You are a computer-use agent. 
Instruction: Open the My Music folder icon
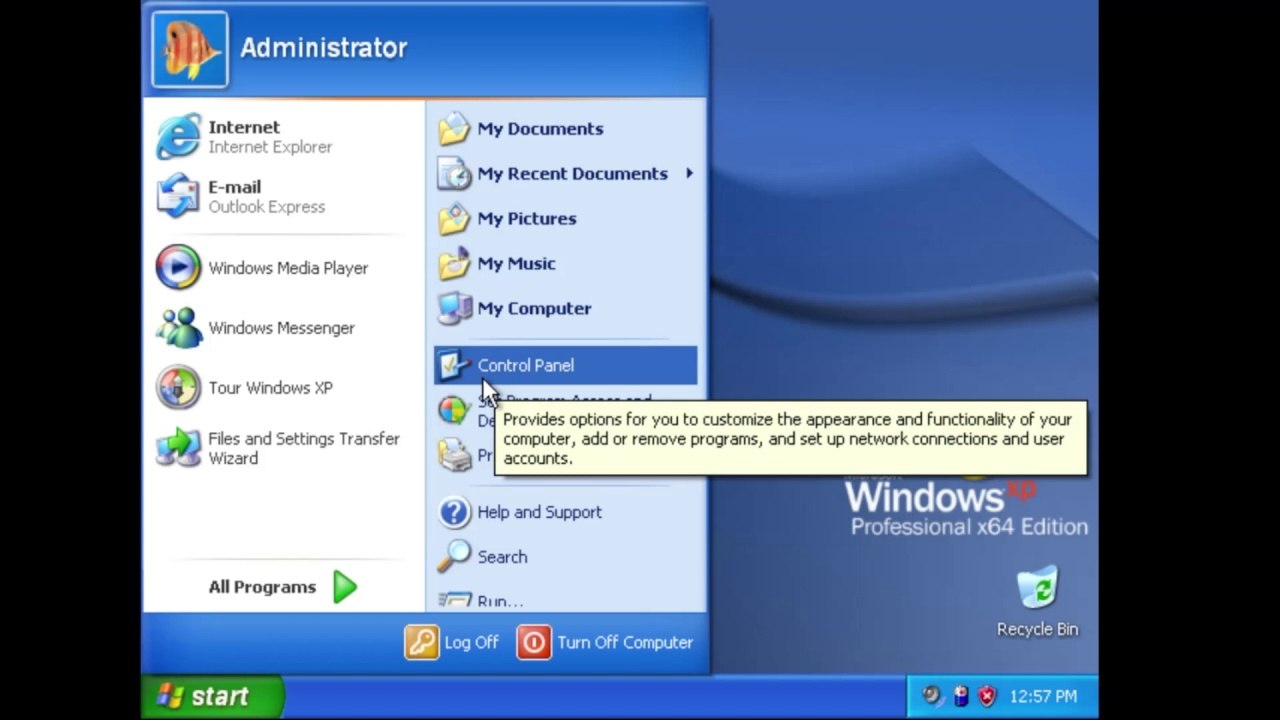click(x=454, y=264)
